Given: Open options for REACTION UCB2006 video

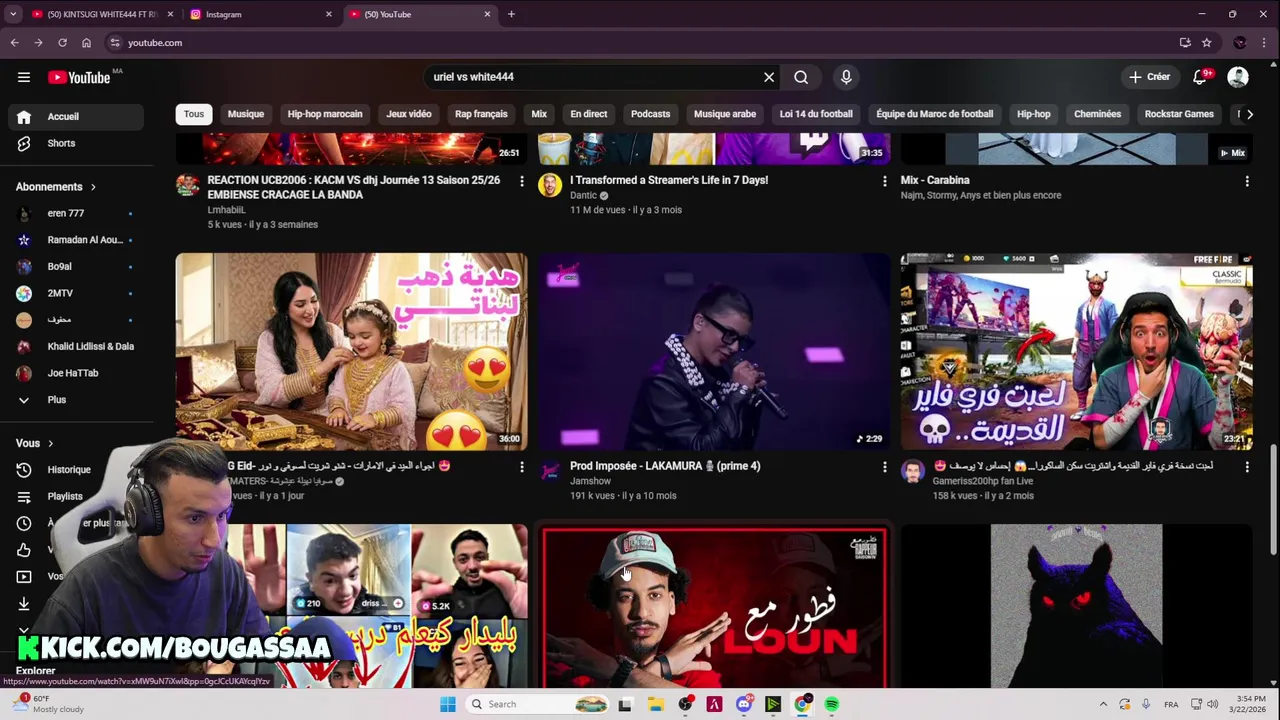Looking at the screenshot, I should (521, 181).
